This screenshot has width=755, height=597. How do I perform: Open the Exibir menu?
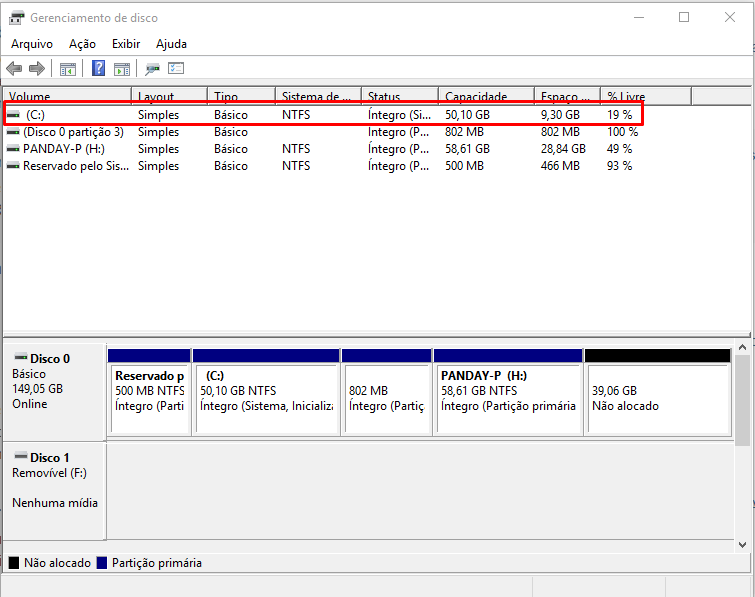[x=126, y=44]
